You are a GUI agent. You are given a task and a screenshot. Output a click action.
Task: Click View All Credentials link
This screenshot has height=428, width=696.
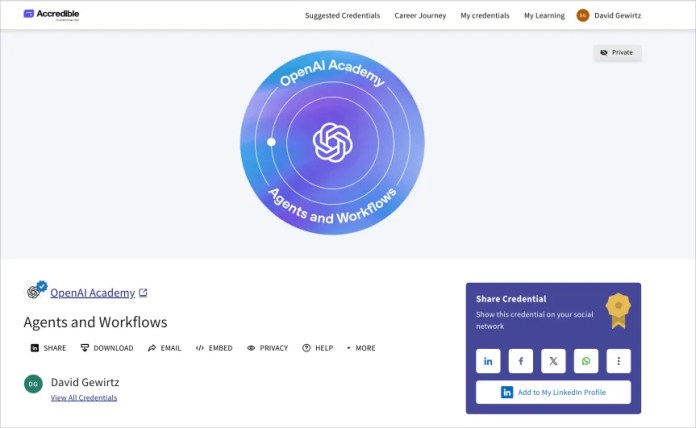[x=84, y=398]
